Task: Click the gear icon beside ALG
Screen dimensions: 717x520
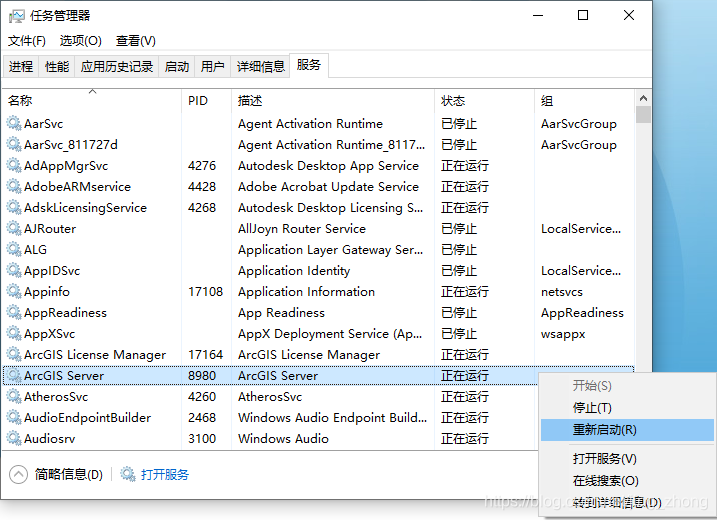Action: pyautogui.click(x=14, y=249)
